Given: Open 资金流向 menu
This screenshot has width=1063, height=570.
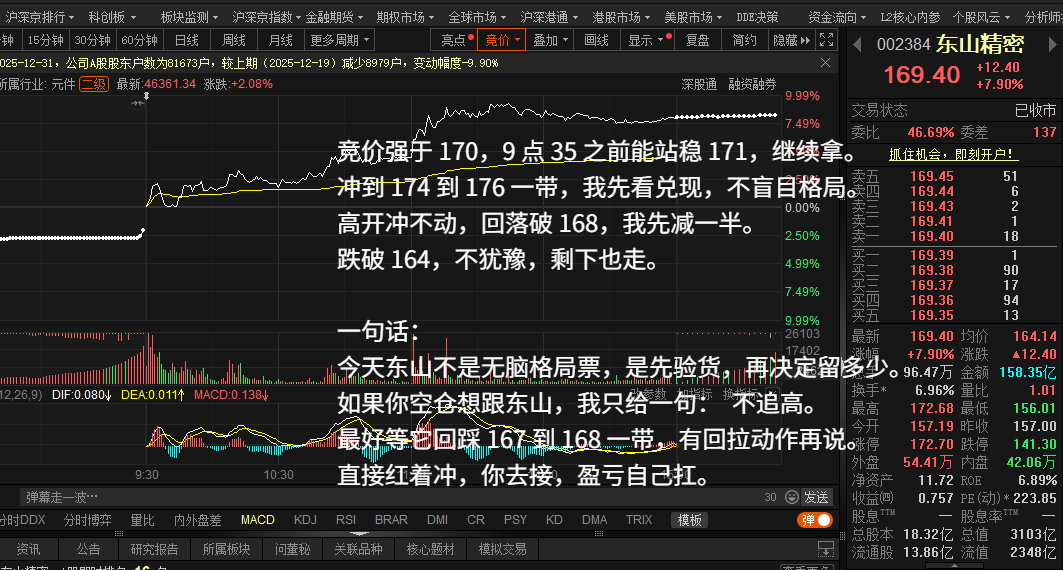Looking at the screenshot, I should click(x=837, y=17).
